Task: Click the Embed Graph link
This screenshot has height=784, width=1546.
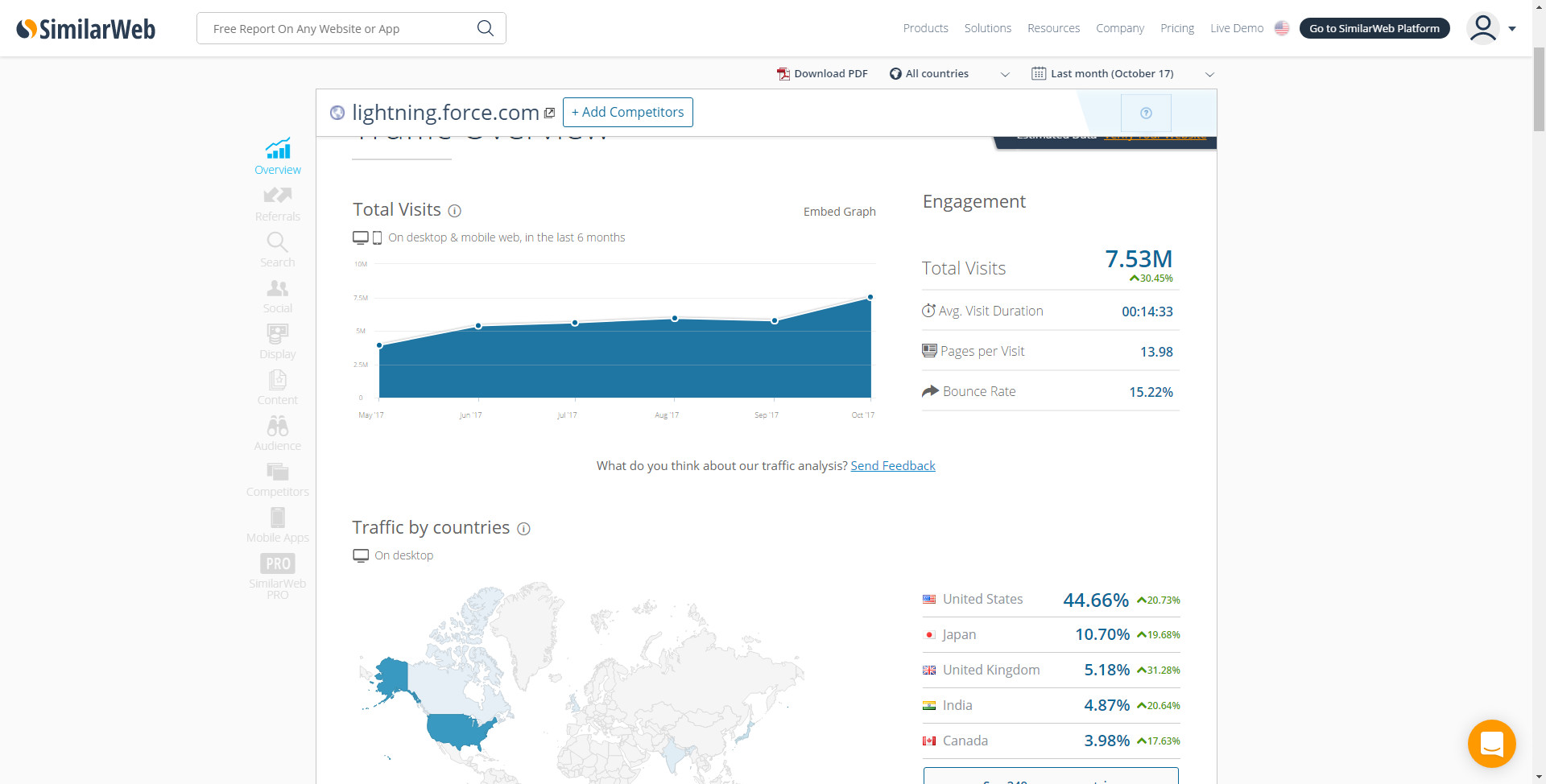Action: (840, 212)
